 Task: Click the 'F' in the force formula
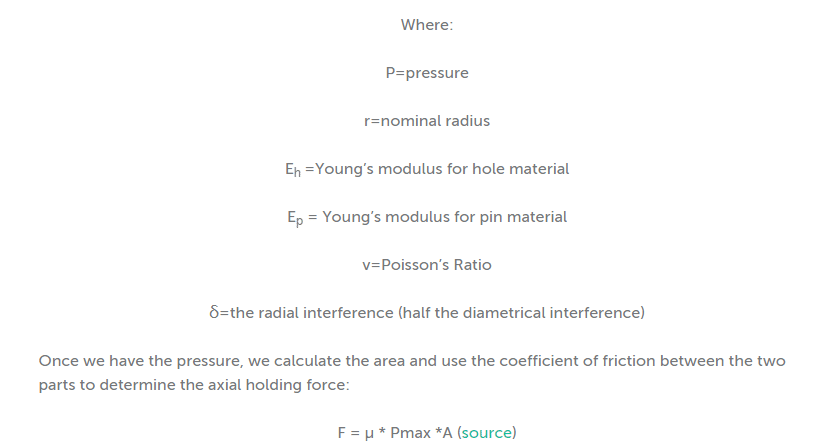tap(342, 433)
